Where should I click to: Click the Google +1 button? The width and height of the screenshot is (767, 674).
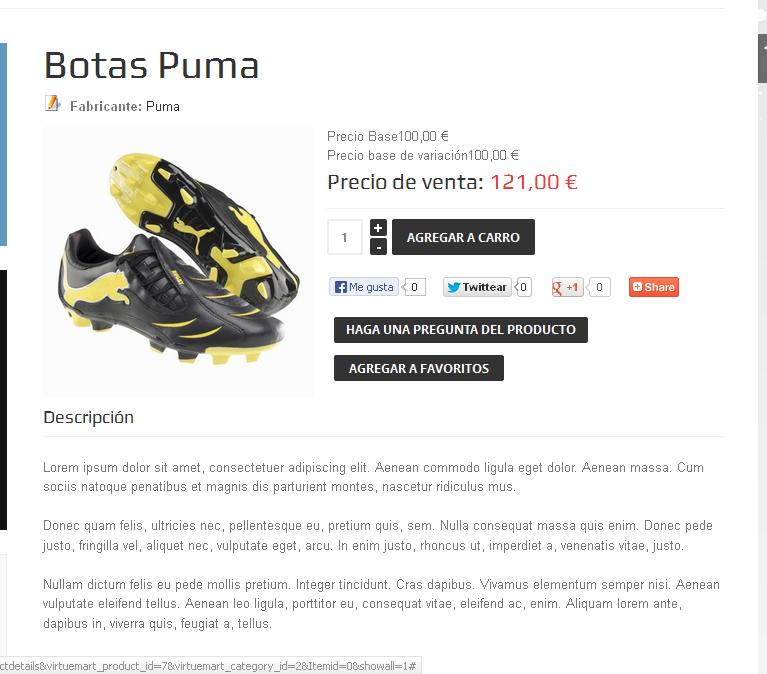click(x=567, y=287)
